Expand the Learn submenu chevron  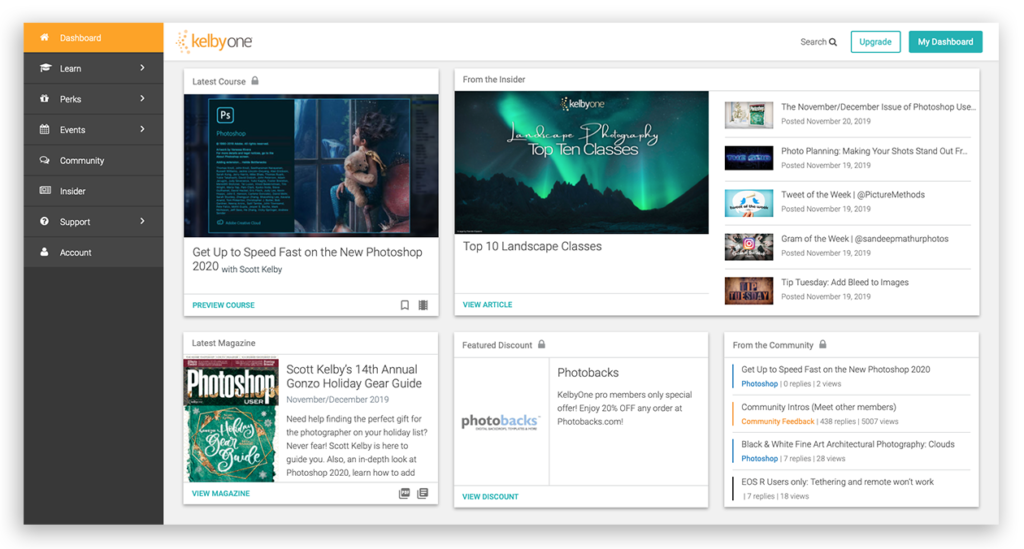point(142,68)
